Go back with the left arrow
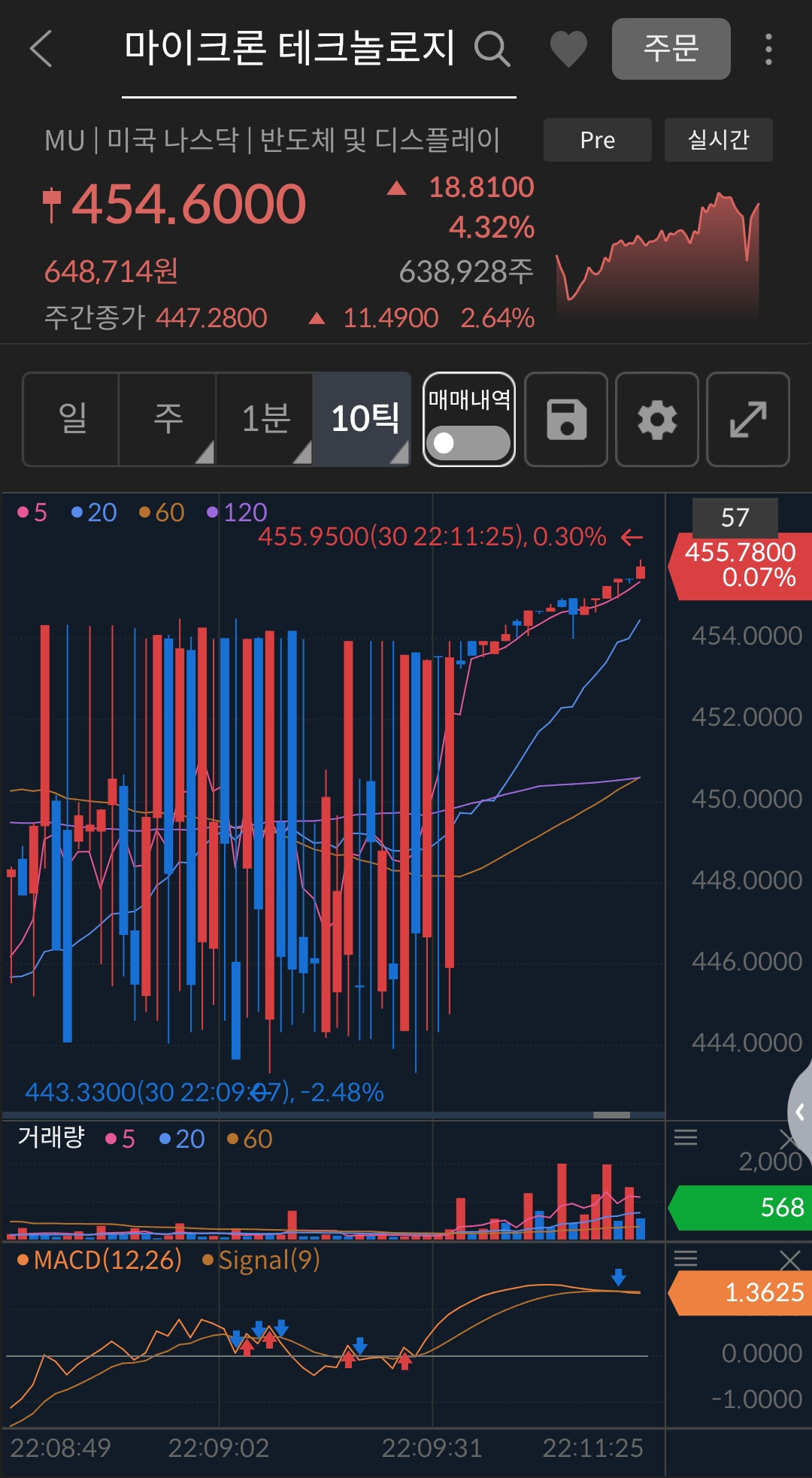 [41, 49]
